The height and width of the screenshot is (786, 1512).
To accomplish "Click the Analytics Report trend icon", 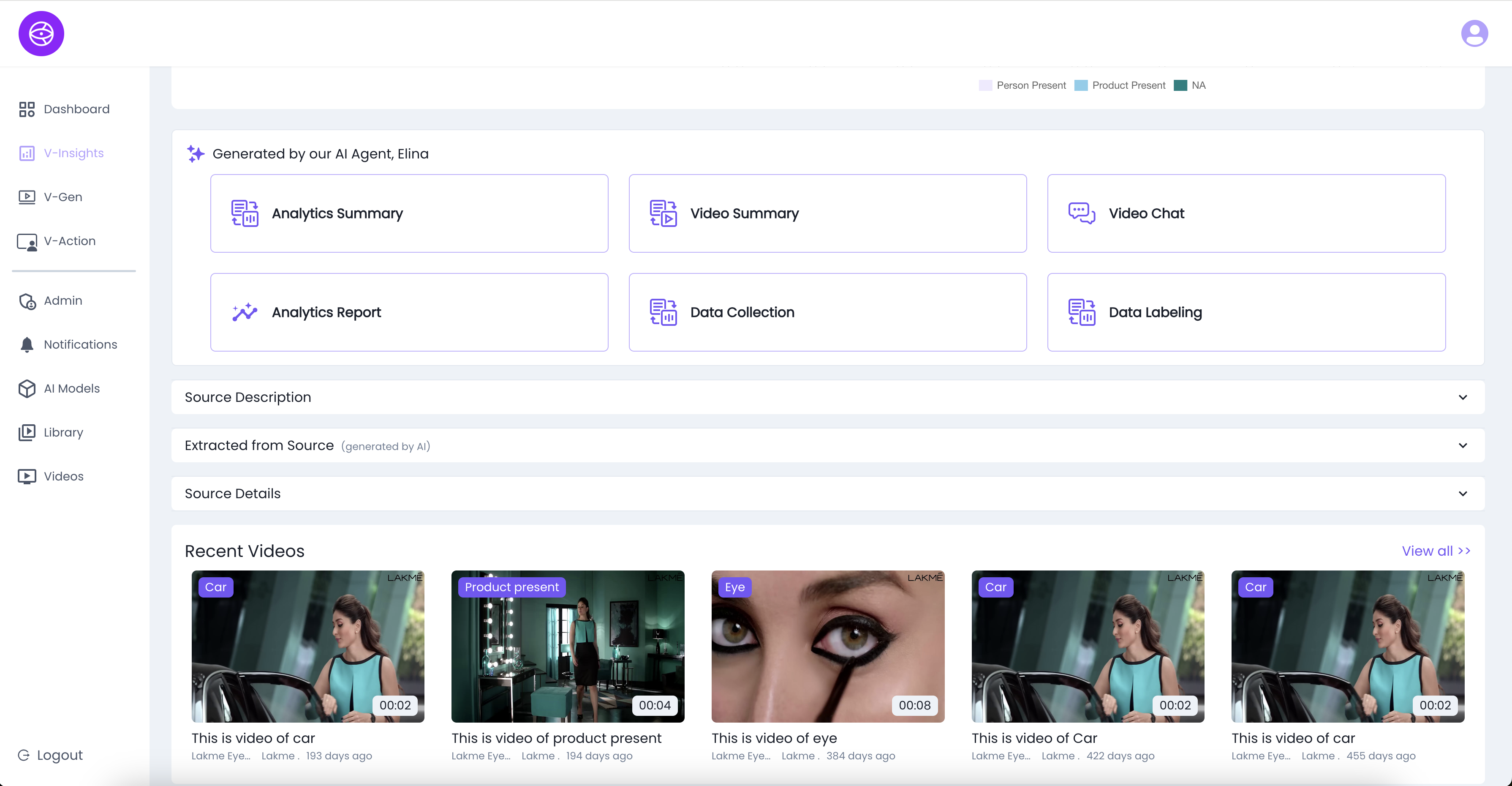I will coord(245,312).
